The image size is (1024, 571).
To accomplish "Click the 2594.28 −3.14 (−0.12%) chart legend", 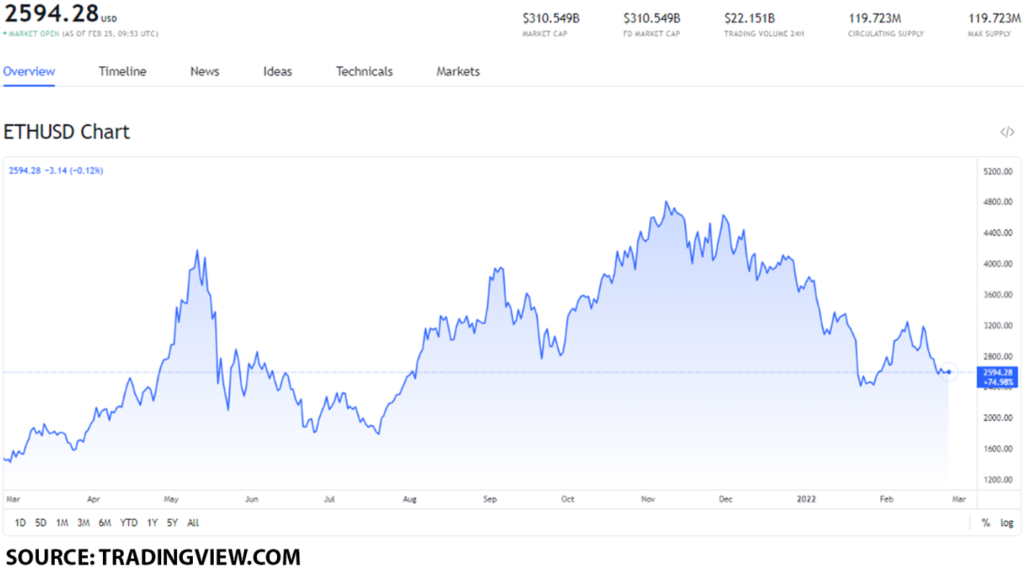I will click(x=56, y=171).
